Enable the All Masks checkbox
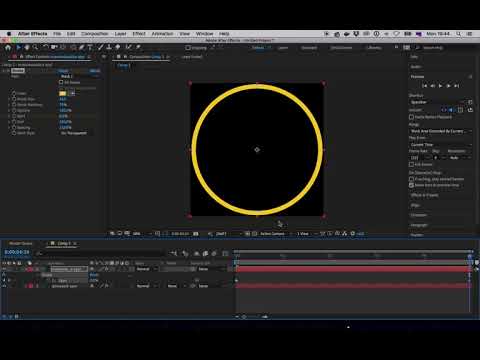Image resolution: width=480 pixels, height=360 pixels. [x=61, y=82]
